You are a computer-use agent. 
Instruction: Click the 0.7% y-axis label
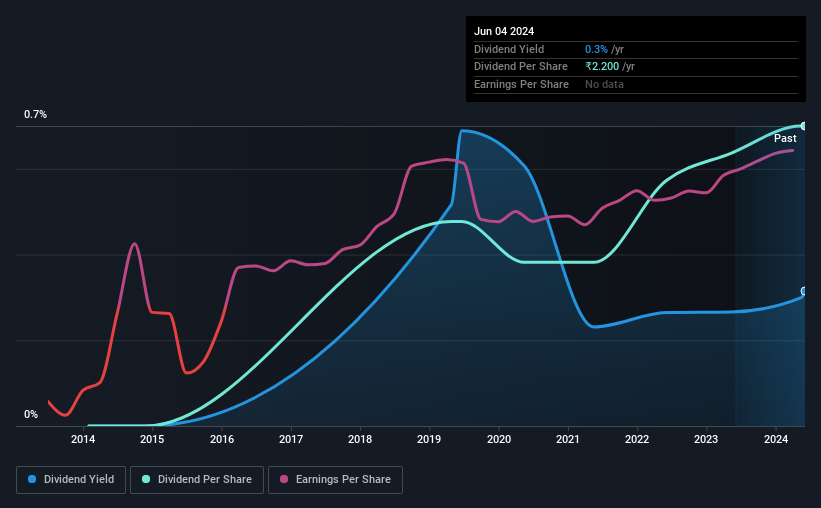[35, 114]
